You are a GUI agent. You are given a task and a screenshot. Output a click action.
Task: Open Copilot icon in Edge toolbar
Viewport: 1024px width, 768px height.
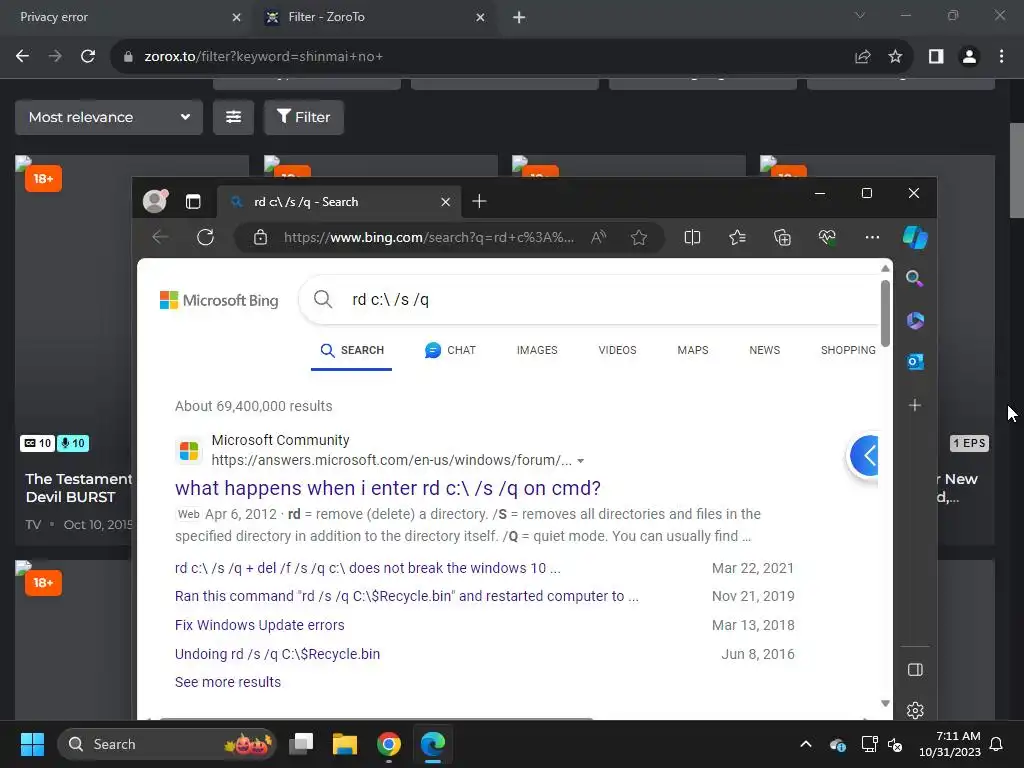915,237
